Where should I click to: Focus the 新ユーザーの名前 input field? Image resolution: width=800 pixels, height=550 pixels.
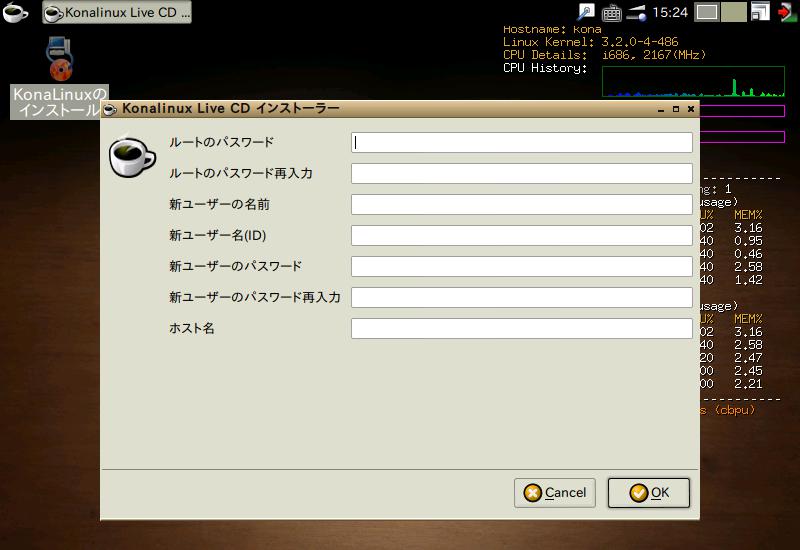pyautogui.click(x=521, y=205)
